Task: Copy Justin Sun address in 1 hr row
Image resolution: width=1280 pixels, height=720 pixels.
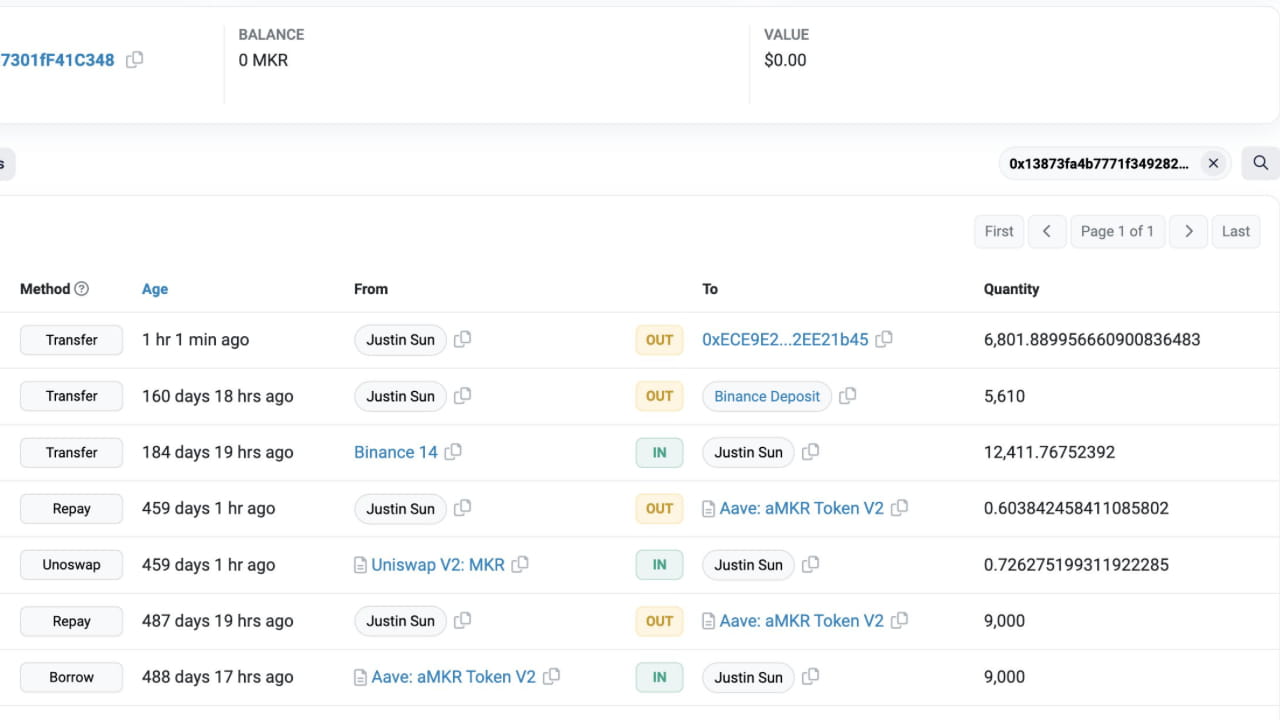Action: coord(462,340)
